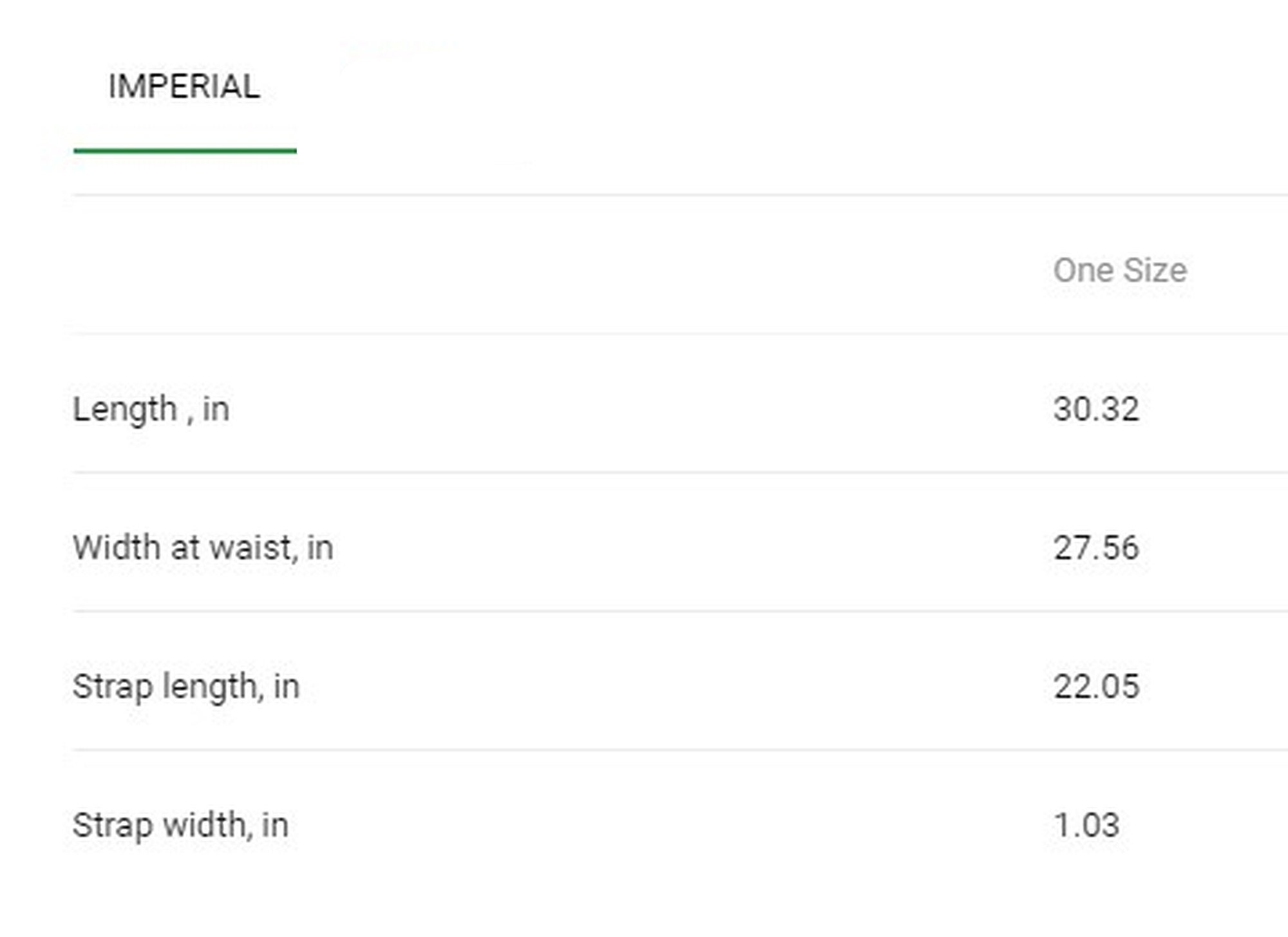1288x937 pixels.
Task: Click the word "Width" in waist row
Action: pyautogui.click(x=117, y=547)
